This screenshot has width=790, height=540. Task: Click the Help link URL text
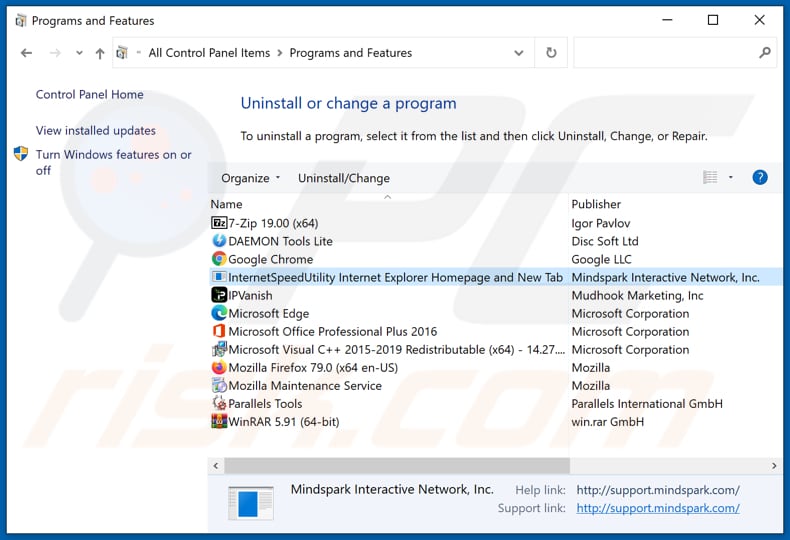658,490
